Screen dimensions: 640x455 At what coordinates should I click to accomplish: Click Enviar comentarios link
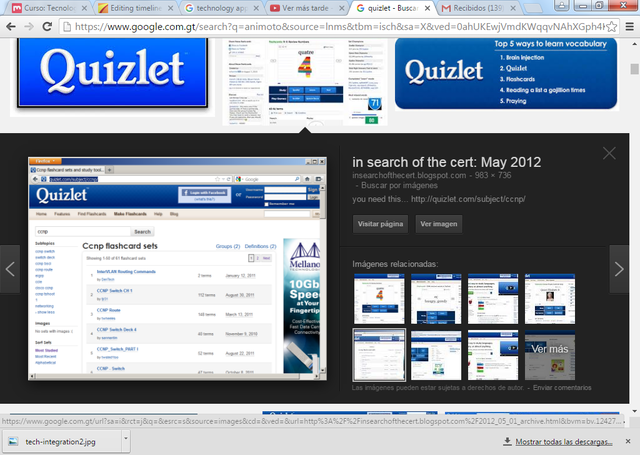pyautogui.click(x=562, y=388)
